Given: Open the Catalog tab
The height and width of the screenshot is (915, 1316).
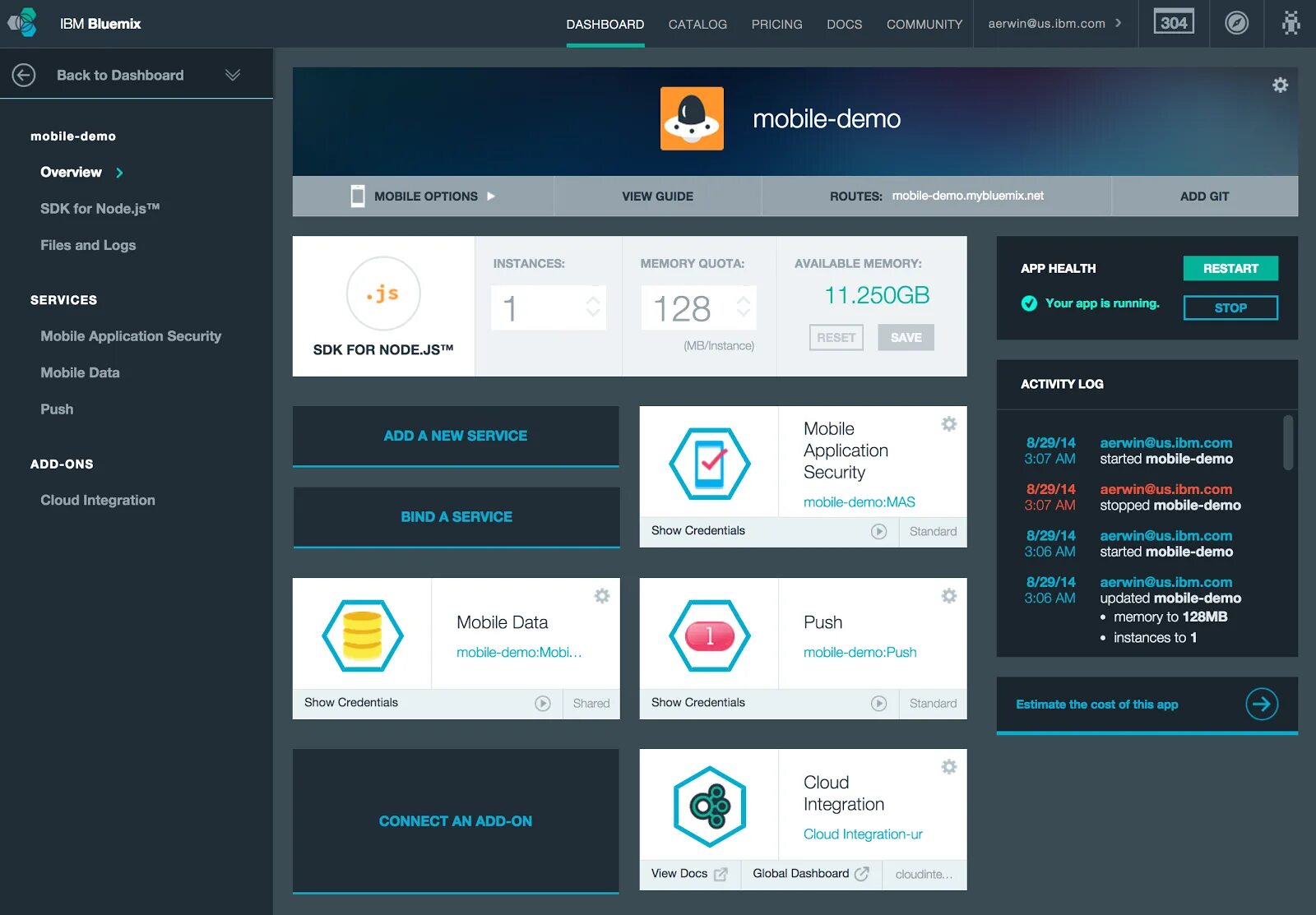Looking at the screenshot, I should [x=697, y=25].
